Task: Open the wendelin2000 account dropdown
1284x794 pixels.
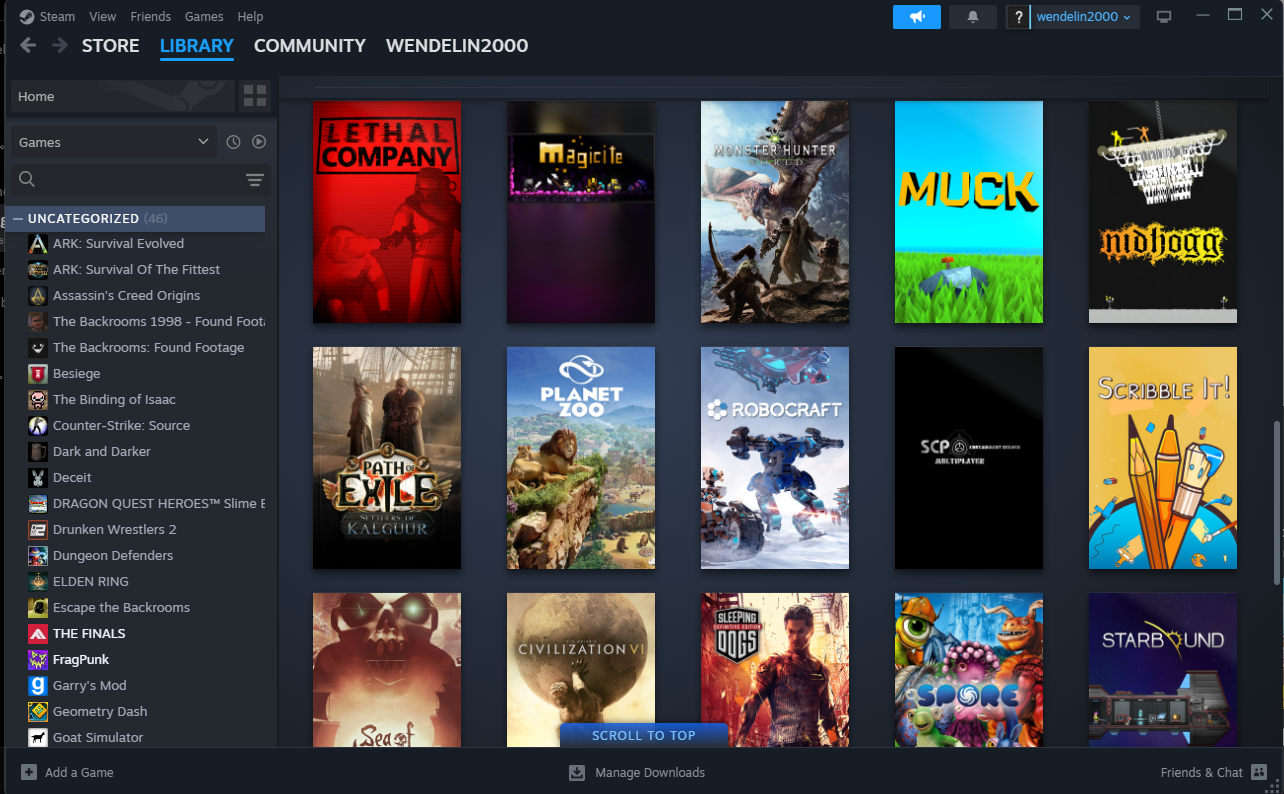Action: (x=1084, y=17)
